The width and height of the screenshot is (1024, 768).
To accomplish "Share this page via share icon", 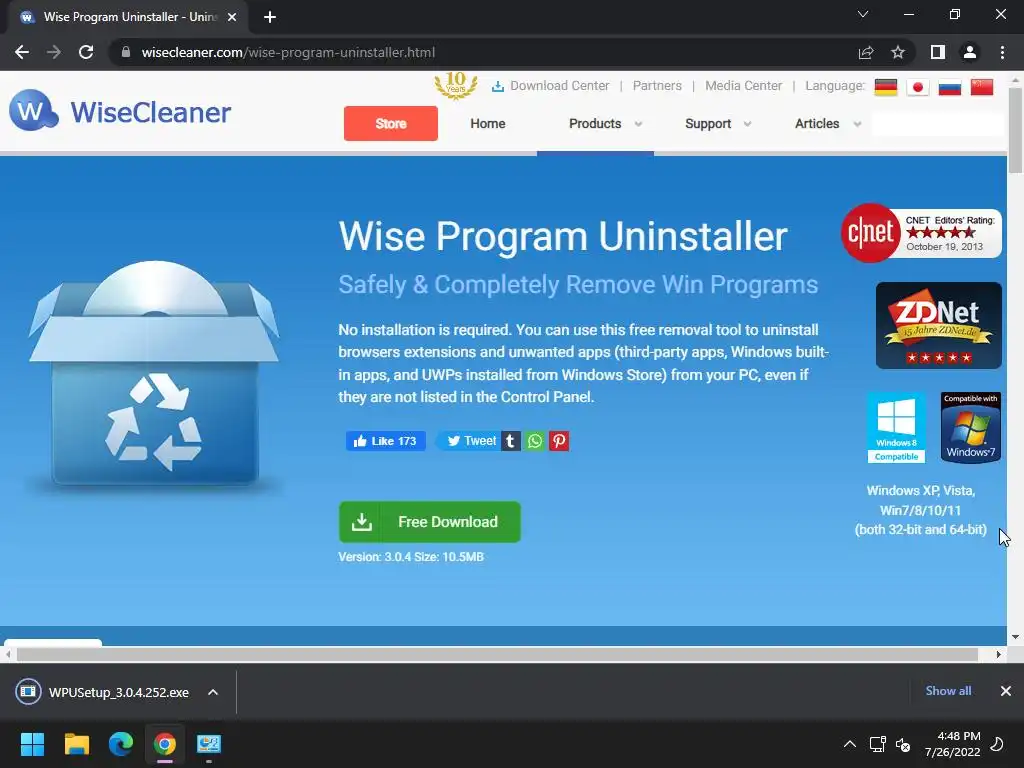I will coord(866,52).
